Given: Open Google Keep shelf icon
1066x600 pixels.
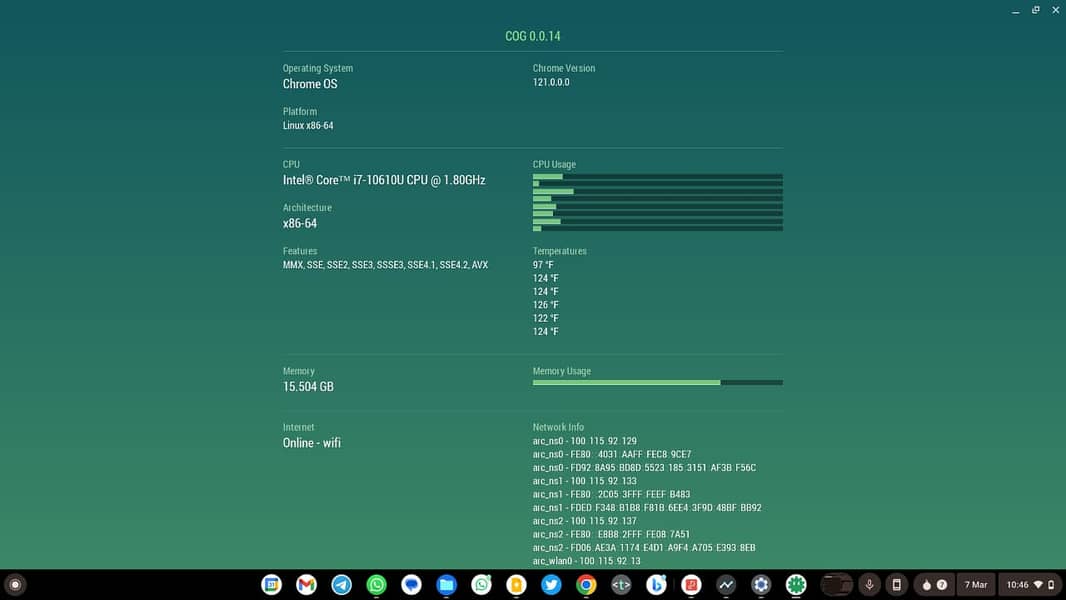Looking at the screenshot, I should pyautogui.click(x=516, y=585).
